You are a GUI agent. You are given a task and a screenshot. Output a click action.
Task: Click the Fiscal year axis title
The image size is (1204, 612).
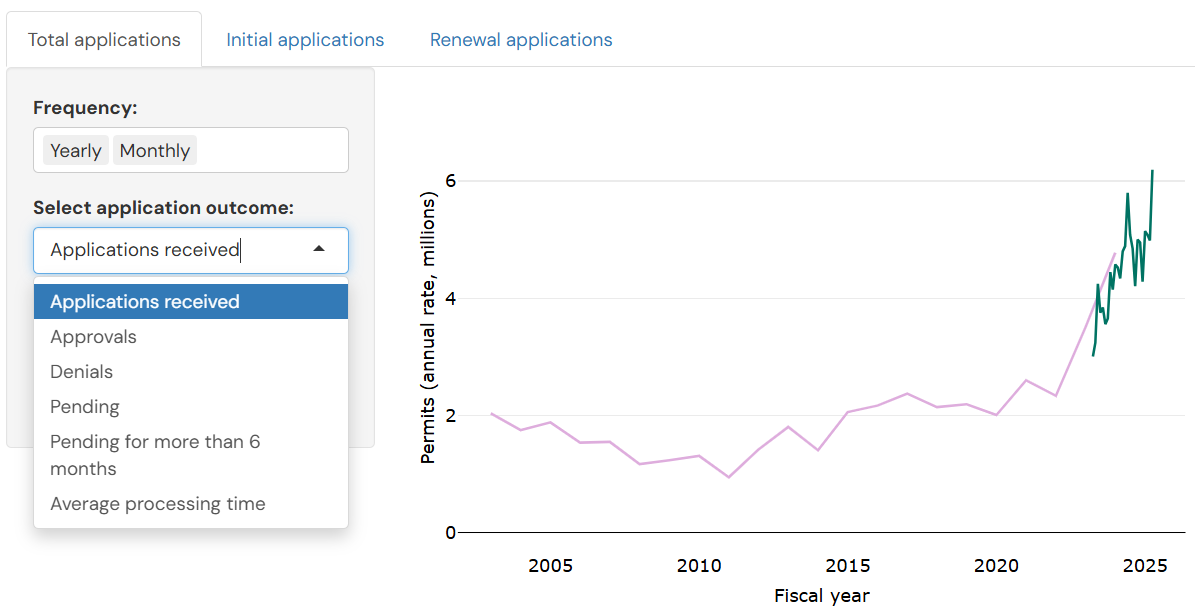click(822, 596)
